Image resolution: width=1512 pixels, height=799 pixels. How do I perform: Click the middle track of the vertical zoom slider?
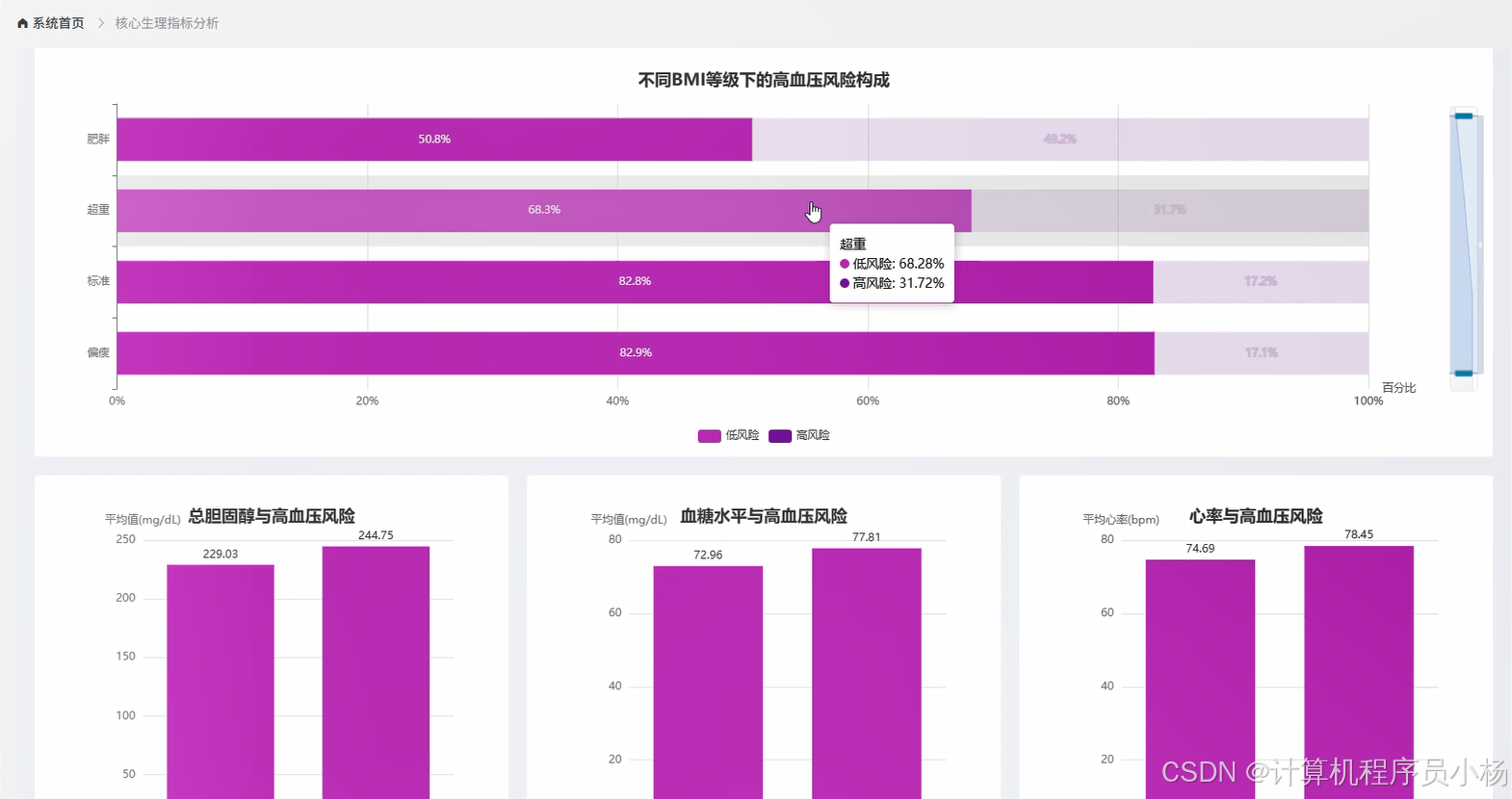pyautogui.click(x=1464, y=245)
